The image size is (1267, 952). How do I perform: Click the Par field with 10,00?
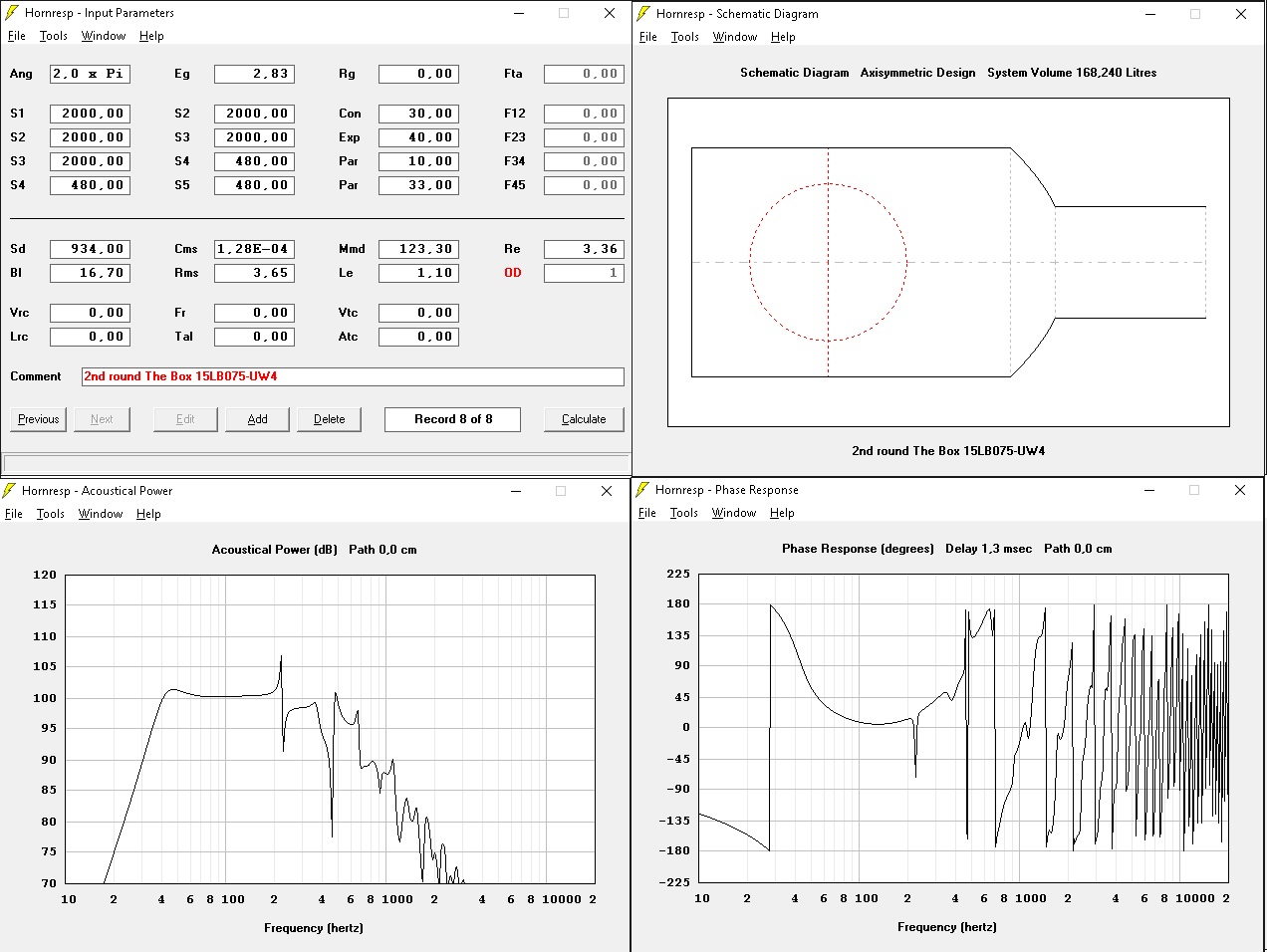click(418, 161)
